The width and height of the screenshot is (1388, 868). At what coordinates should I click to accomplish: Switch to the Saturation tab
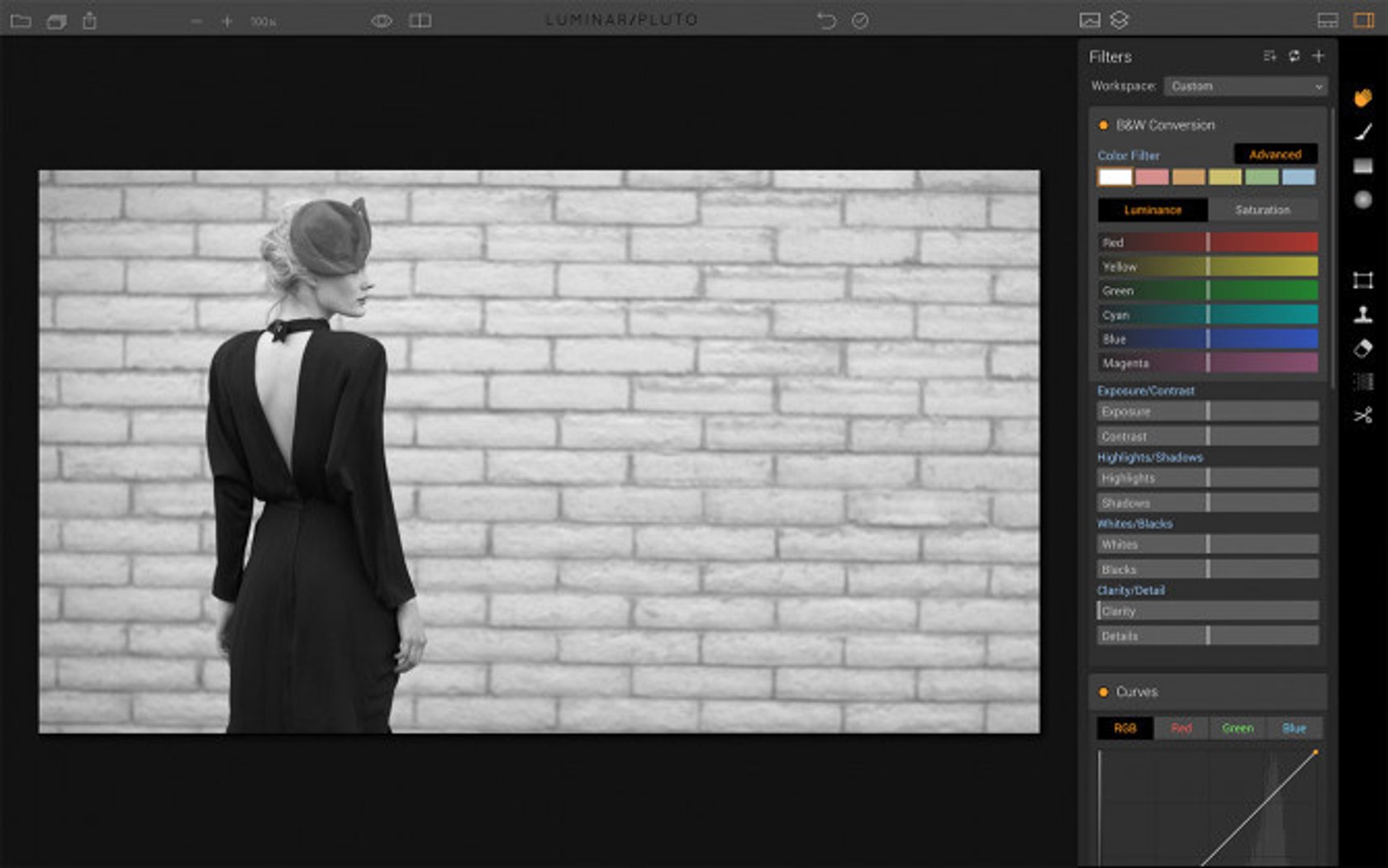[x=1264, y=210]
